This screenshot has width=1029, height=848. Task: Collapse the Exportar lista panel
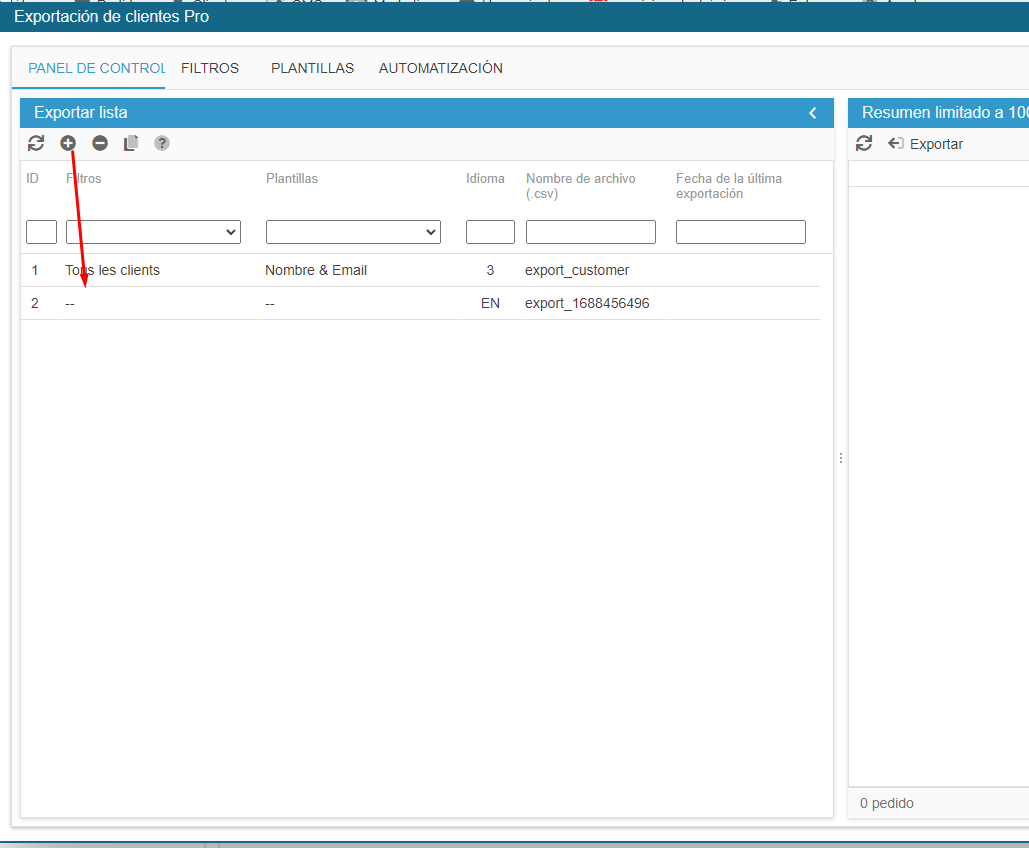(x=813, y=113)
